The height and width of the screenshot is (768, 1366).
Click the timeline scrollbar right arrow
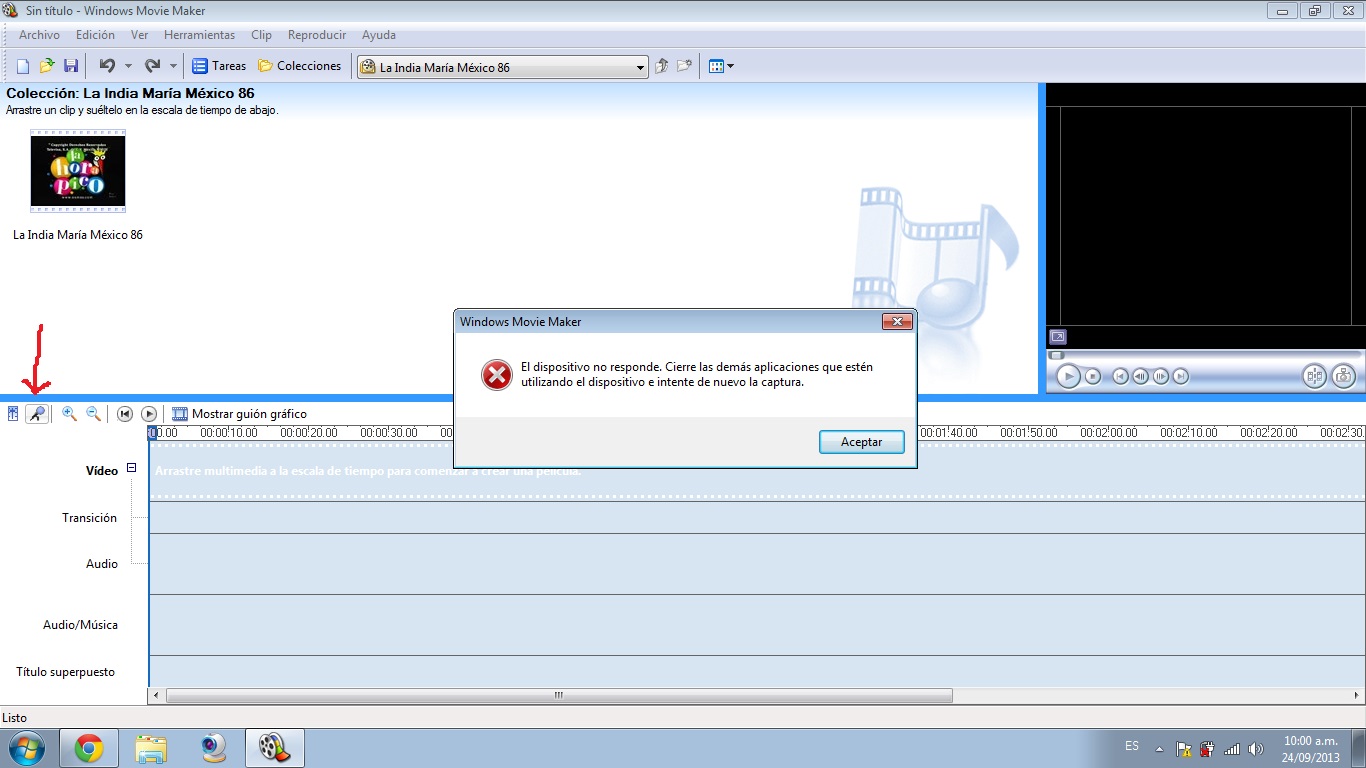[1357, 695]
